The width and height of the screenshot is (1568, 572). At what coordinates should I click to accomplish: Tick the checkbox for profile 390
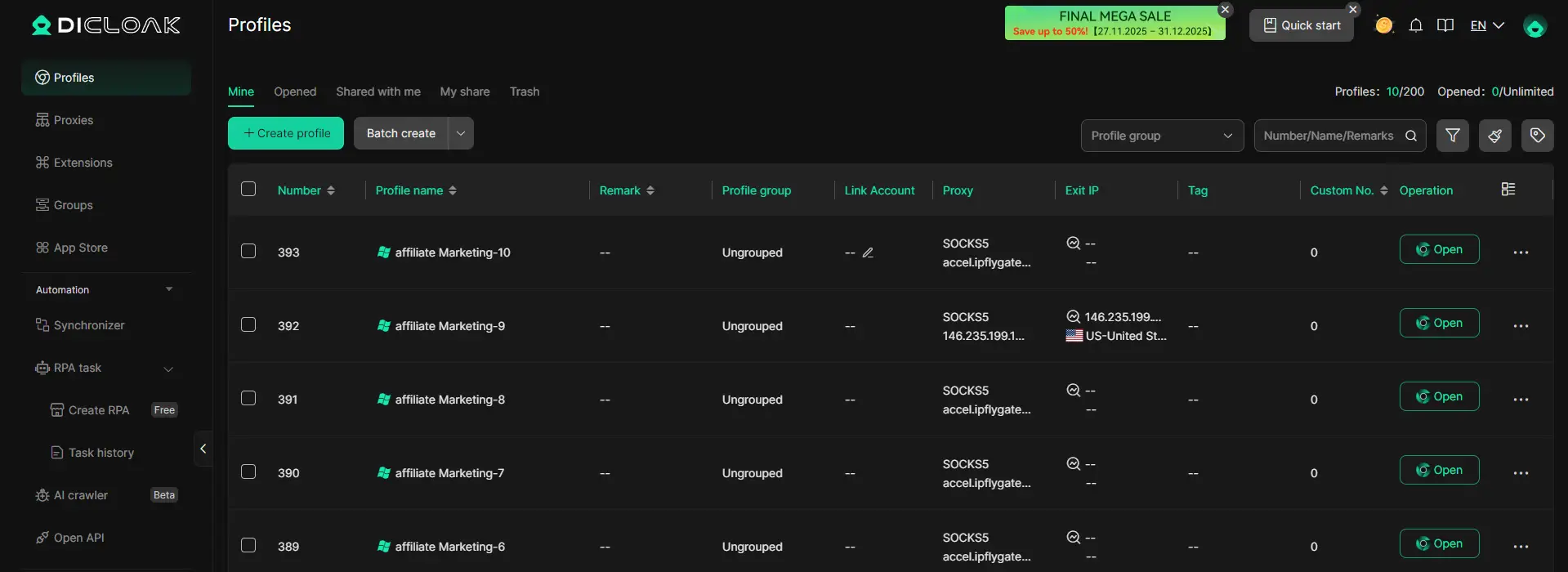[248, 472]
